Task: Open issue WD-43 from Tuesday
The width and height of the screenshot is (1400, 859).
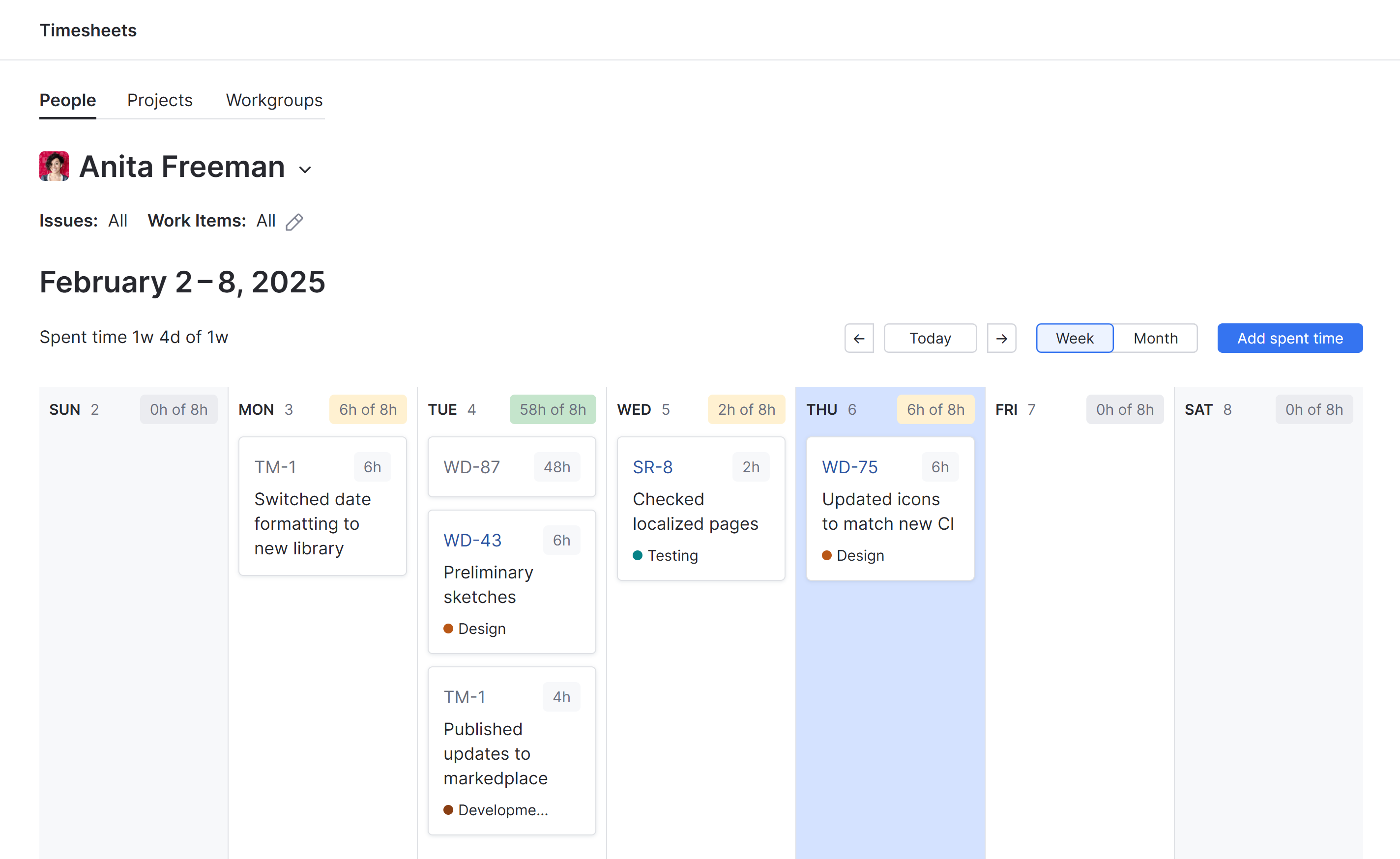Action: click(x=472, y=540)
